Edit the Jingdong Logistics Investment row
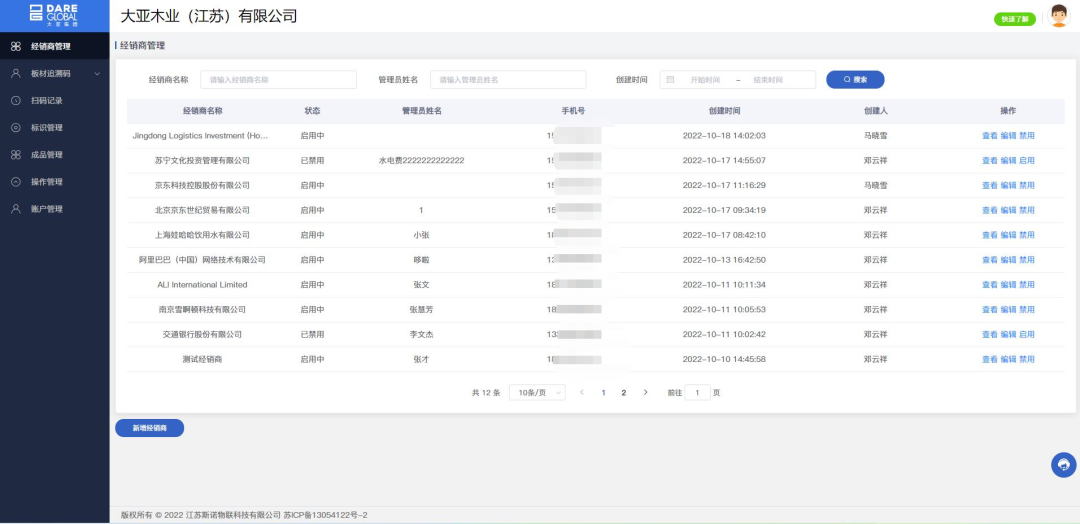This screenshot has width=1080, height=524. pyautogui.click(x=1008, y=136)
